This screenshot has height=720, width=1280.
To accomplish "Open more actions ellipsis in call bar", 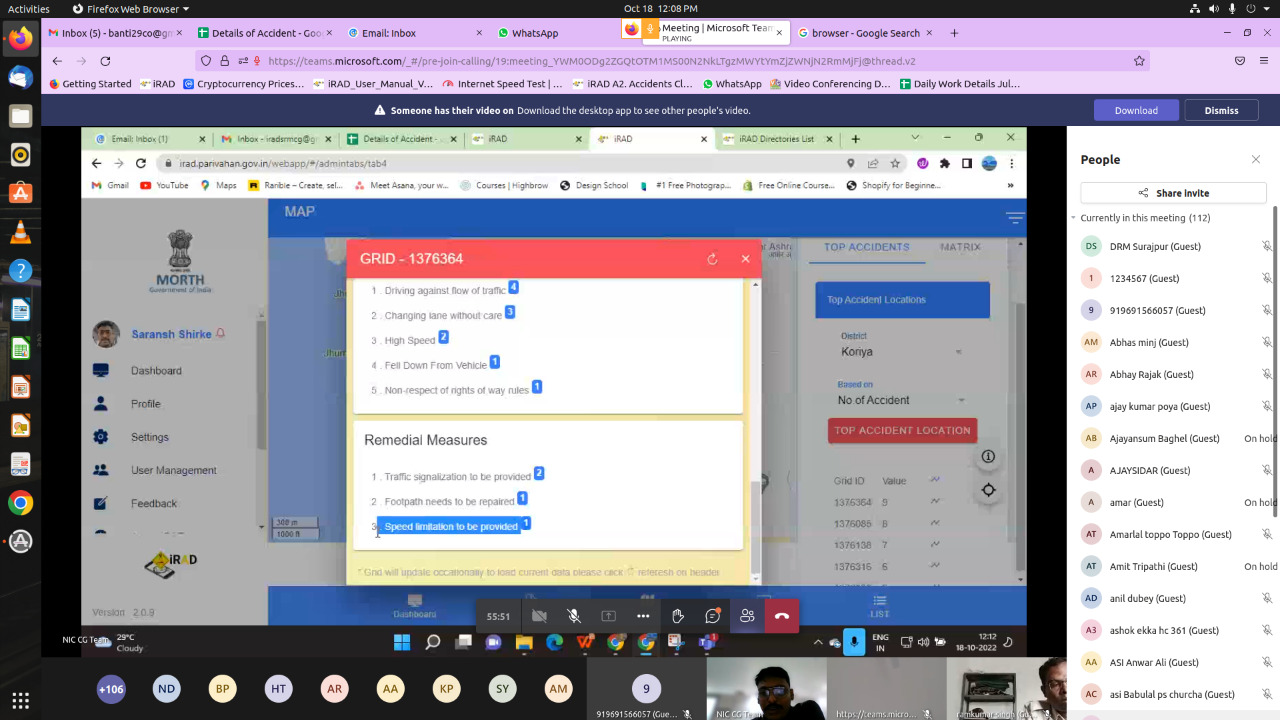I will (643, 616).
